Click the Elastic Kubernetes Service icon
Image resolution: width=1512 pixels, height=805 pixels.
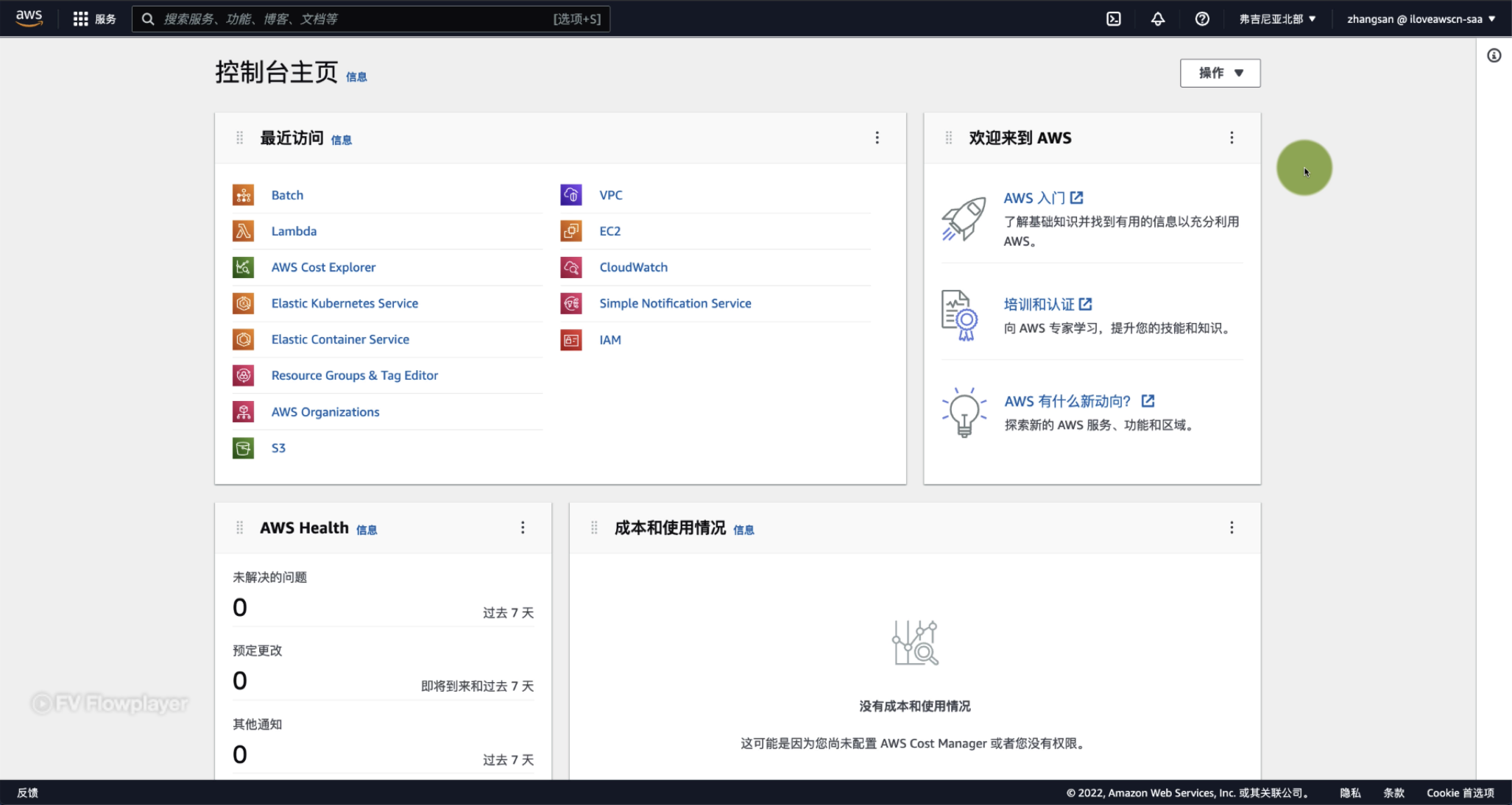pyautogui.click(x=244, y=303)
